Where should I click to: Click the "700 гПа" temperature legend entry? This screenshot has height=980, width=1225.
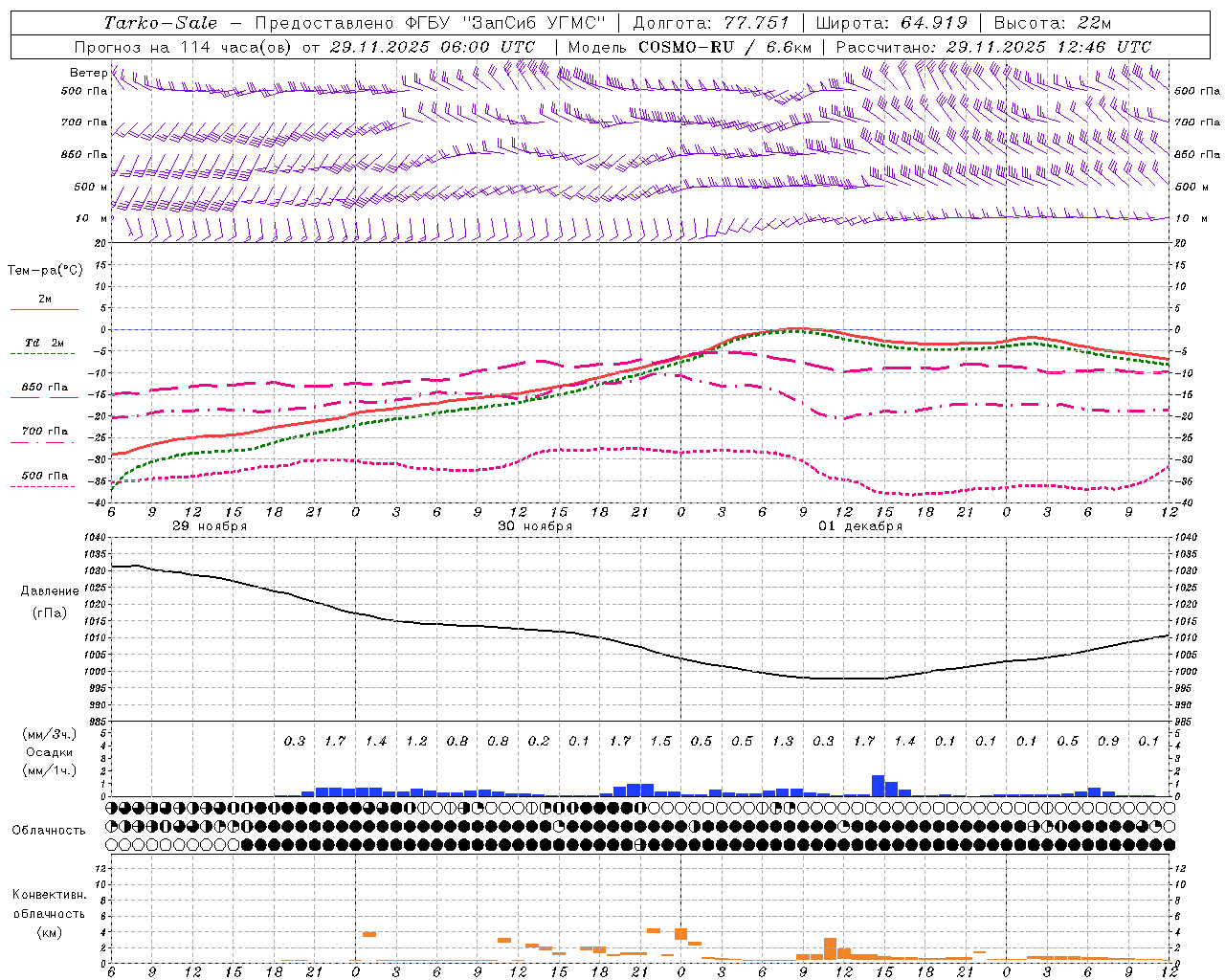[44, 431]
